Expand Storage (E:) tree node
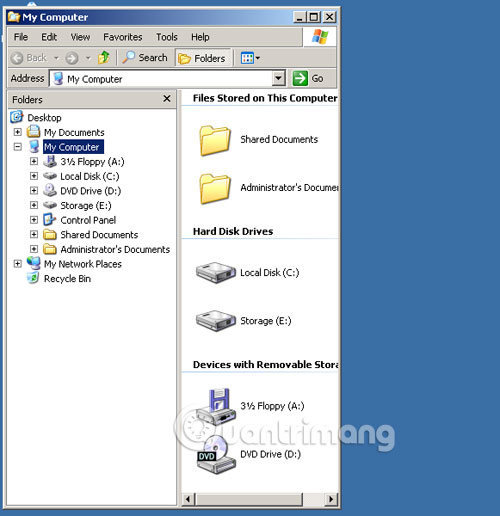Image resolution: width=500 pixels, height=516 pixels. (x=34, y=205)
